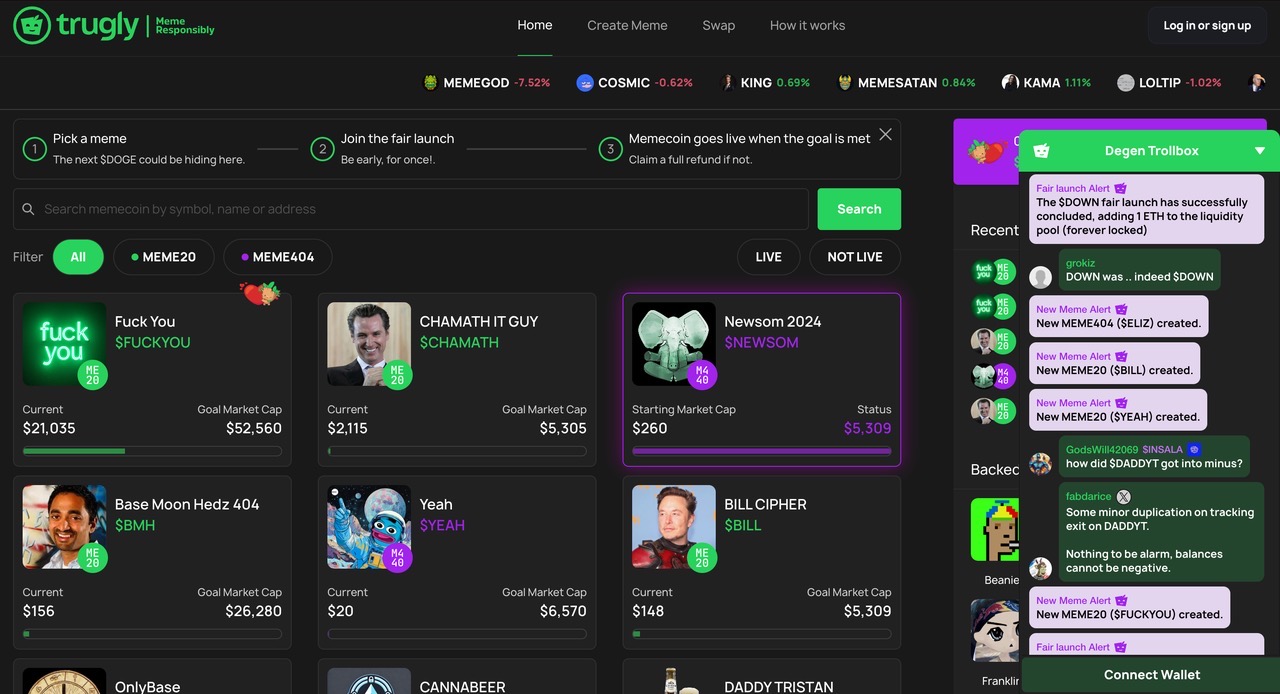
Task: Click the MEMEGOD ticker icon
Action: click(431, 83)
